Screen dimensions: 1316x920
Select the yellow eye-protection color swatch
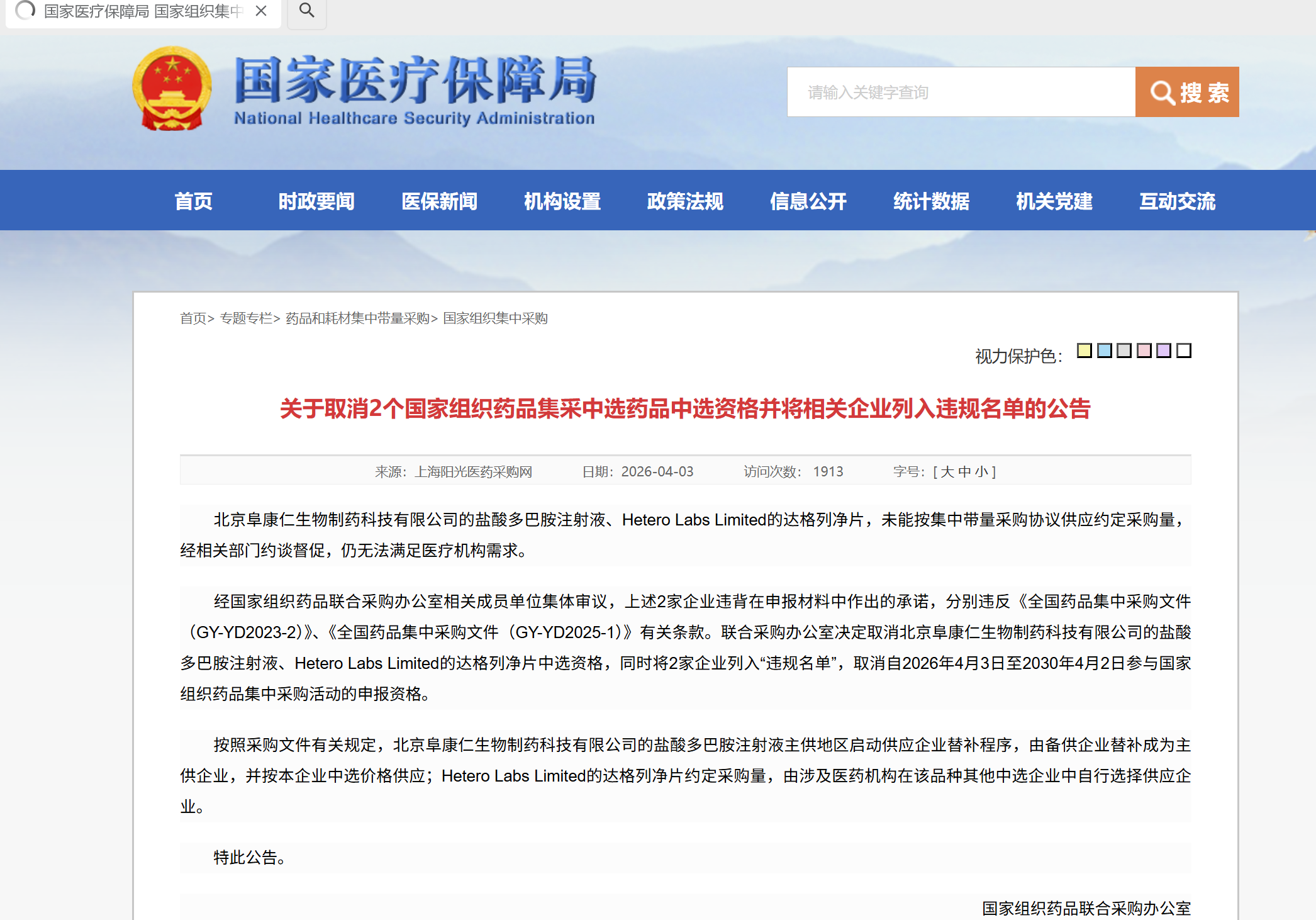point(1084,351)
